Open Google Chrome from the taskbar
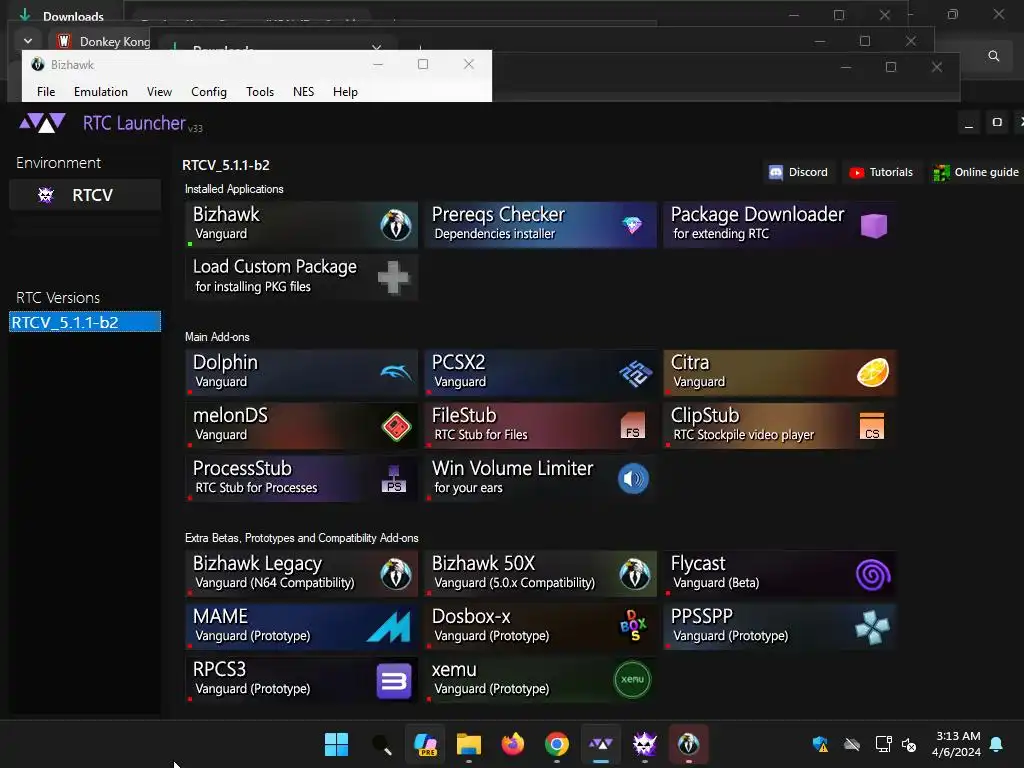Screen dimensions: 1024x768 click(556, 744)
